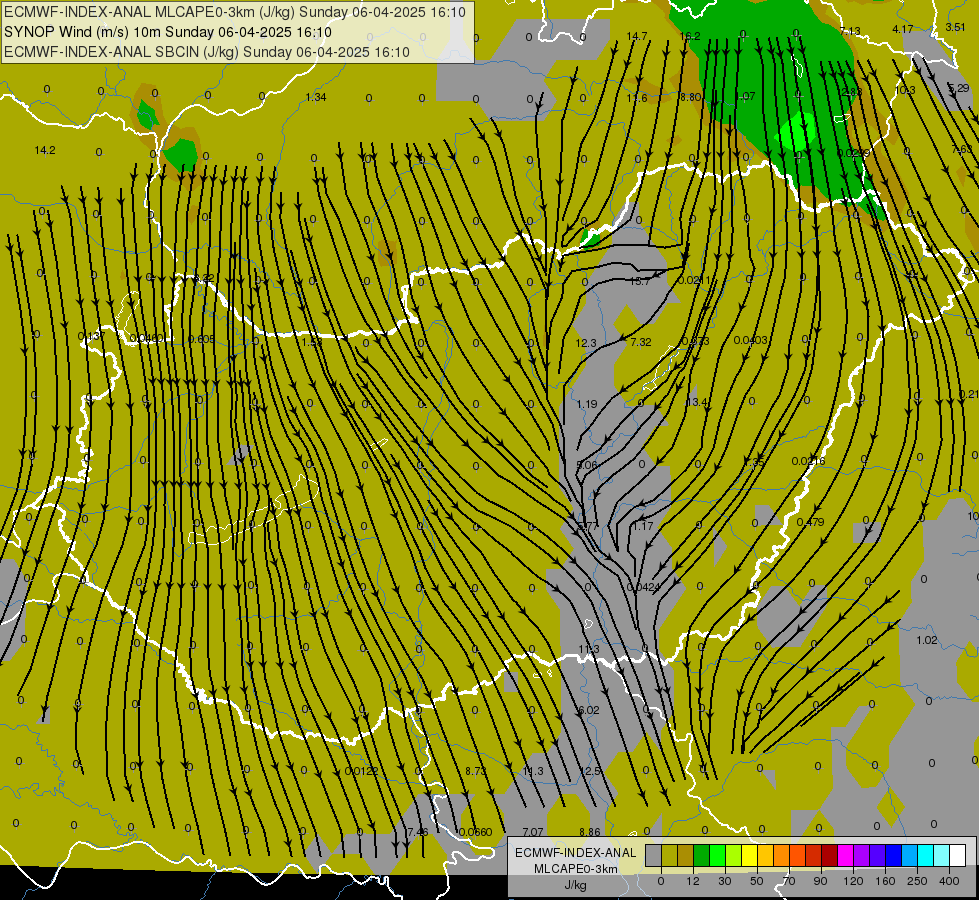Click the gray swatch in the MLCAPE legend
The height and width of the screenshot is (900, 979).
[653, 855]
